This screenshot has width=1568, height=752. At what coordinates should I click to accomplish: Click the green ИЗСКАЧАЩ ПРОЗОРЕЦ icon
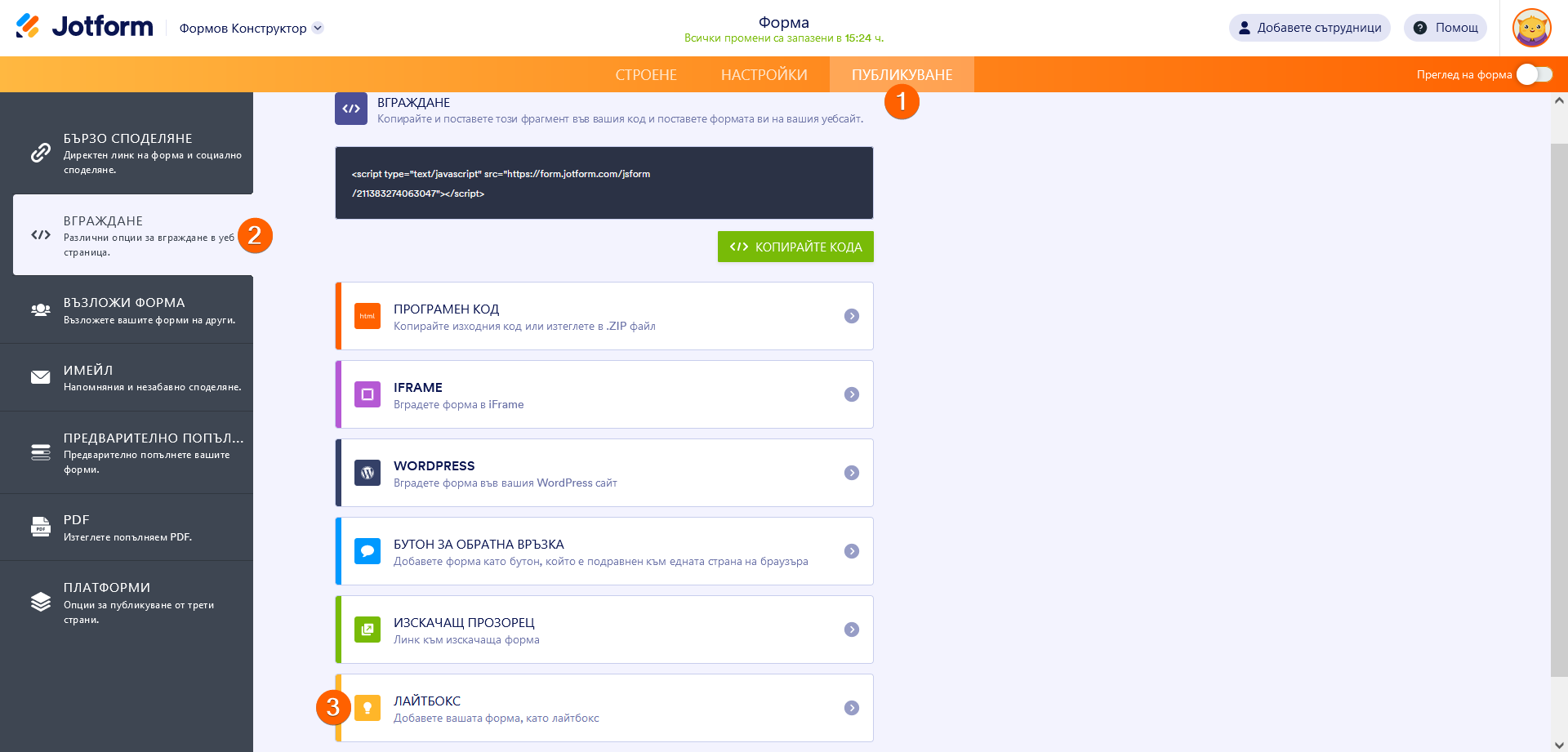pyautogui.click(x=367, y=630)
